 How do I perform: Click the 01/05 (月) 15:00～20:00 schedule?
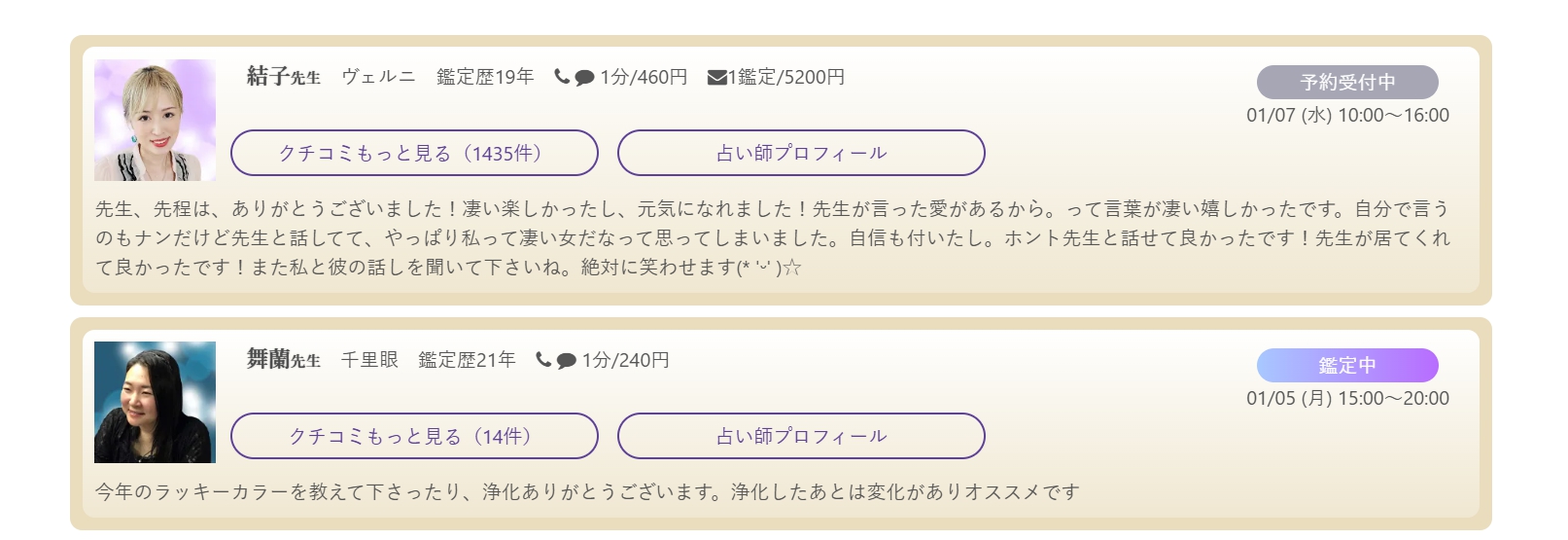pos(1347,398)
